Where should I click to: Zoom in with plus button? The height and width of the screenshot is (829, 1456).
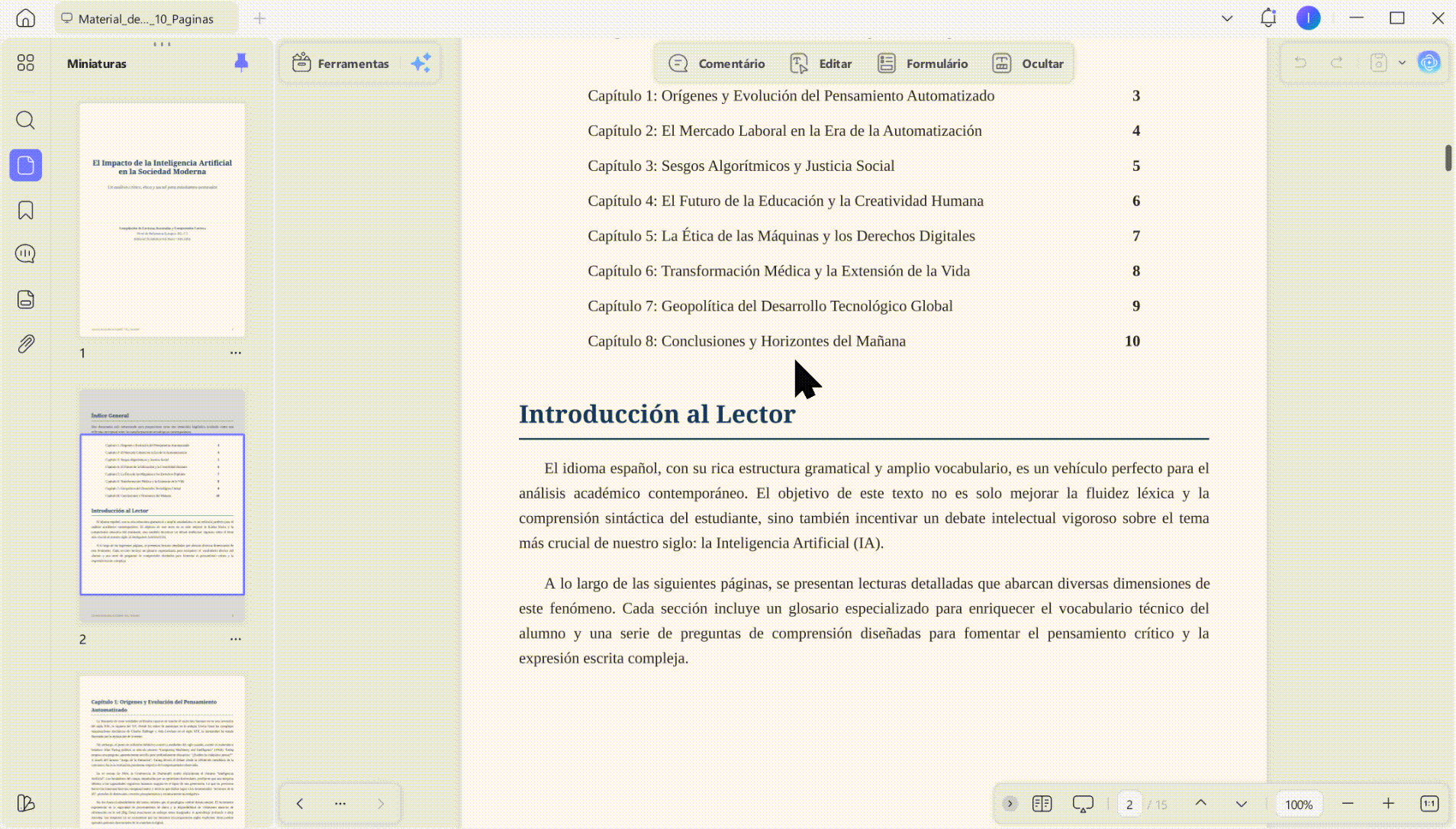(1388, 803)
